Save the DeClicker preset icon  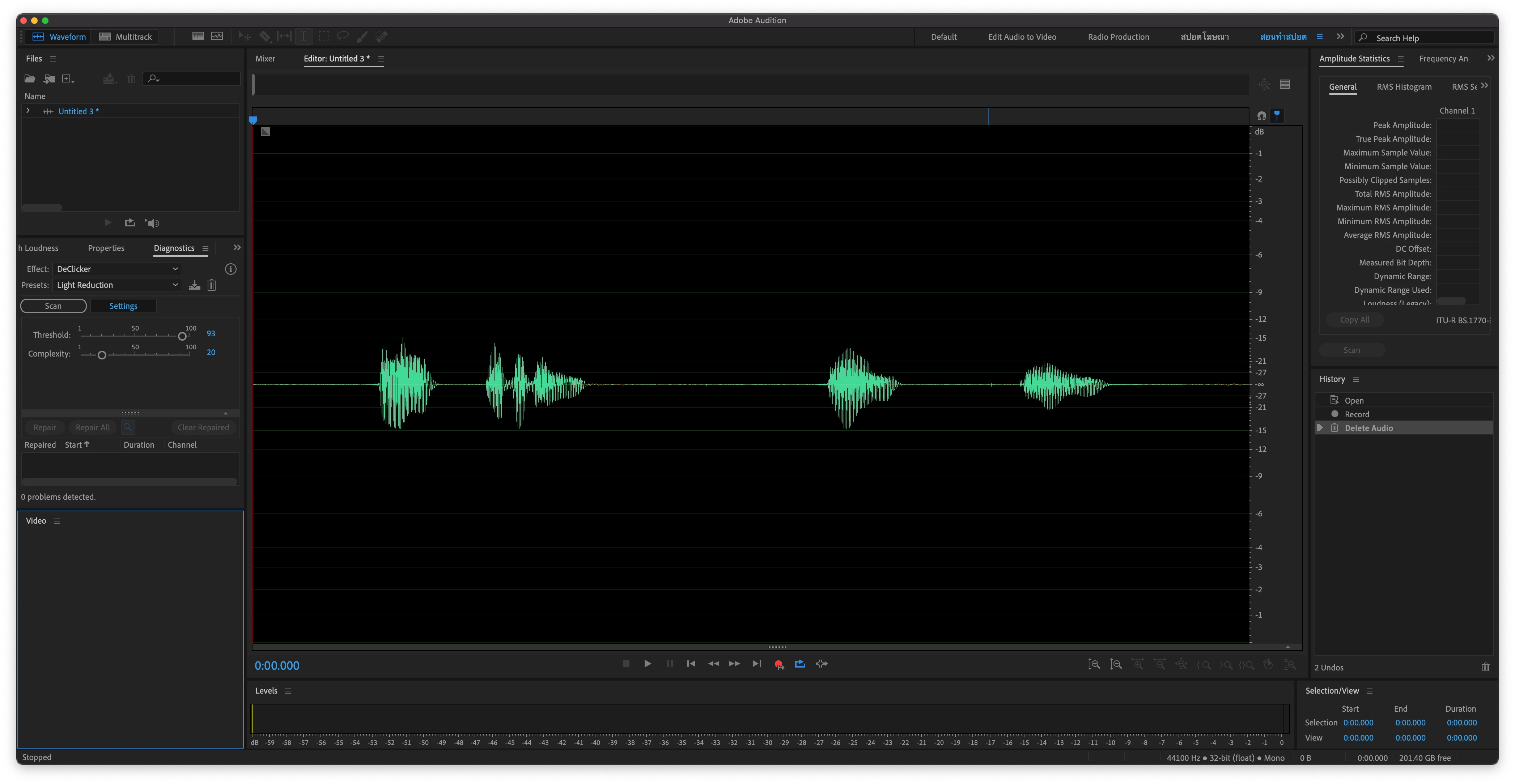pyautogui.click(x=195, y=285)
